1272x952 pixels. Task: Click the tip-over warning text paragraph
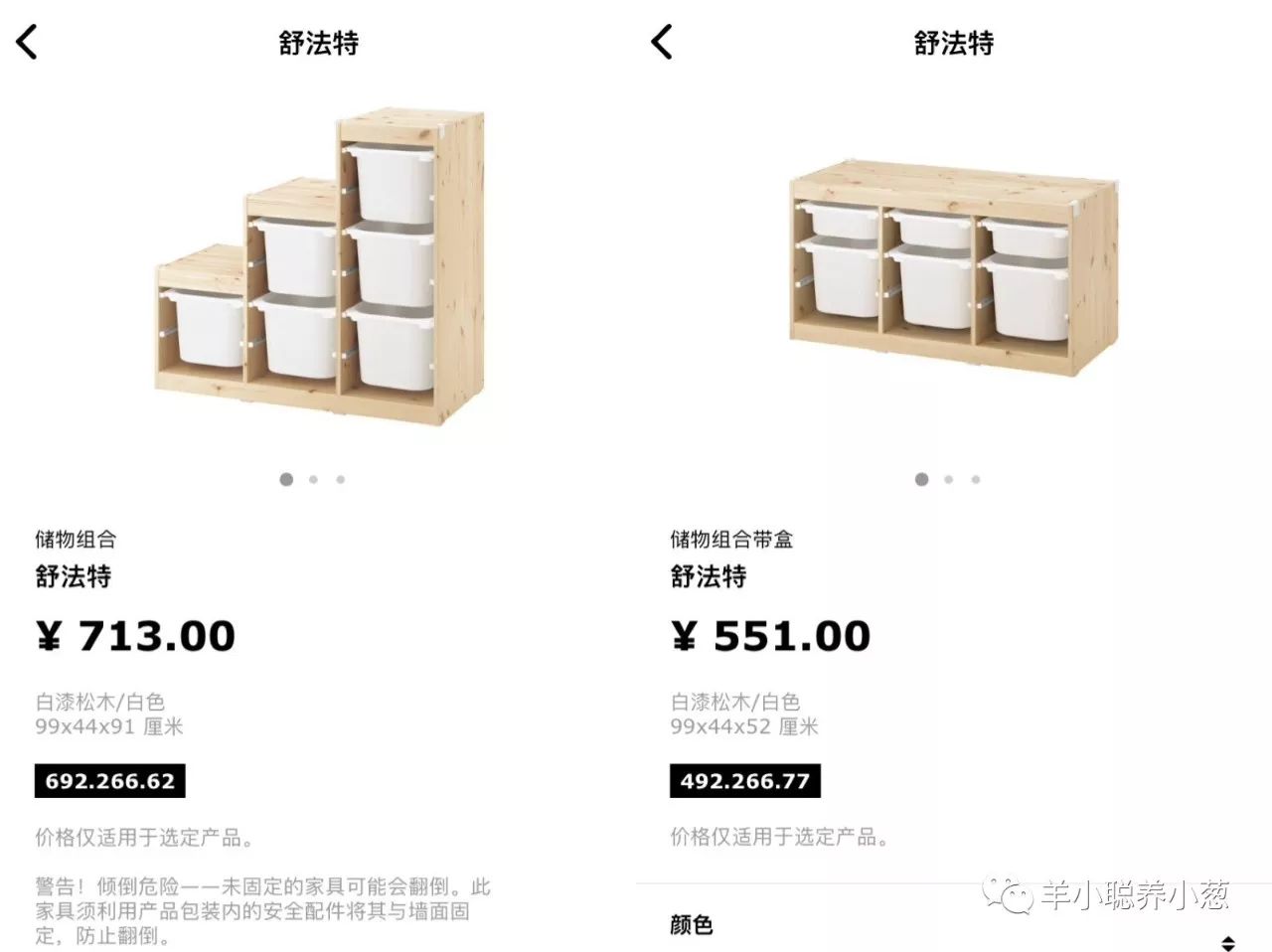click(263, 911)
